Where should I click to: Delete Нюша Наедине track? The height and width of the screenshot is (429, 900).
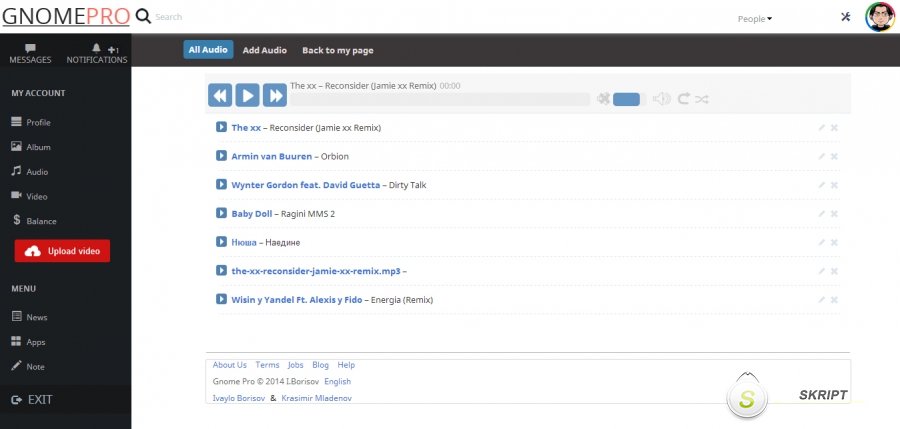(x=834, y=242)
